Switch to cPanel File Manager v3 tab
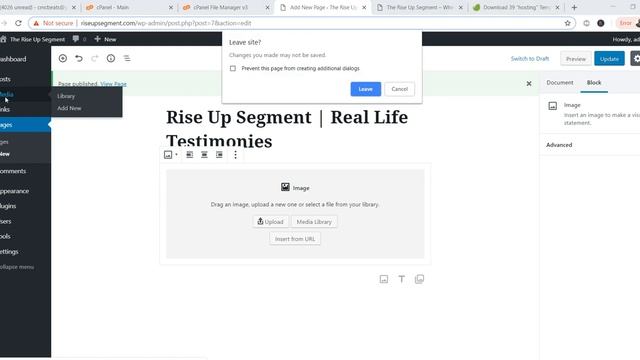The image size is (640, 360). [x=225, y=7]
